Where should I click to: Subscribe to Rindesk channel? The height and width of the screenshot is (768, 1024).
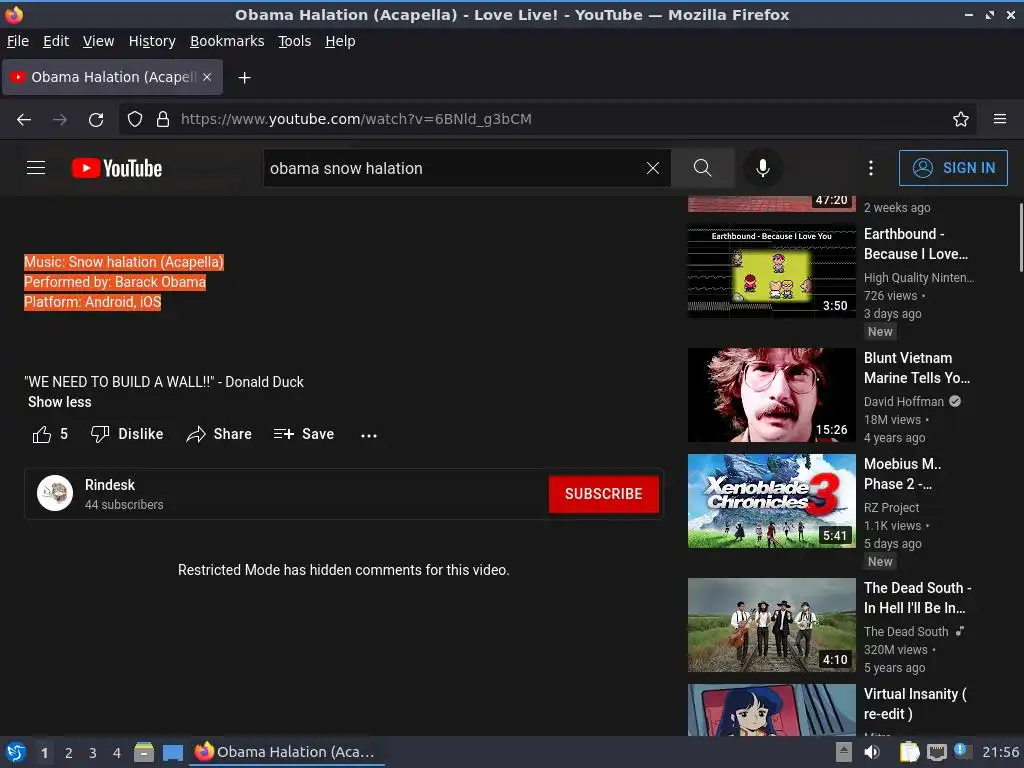coord(603,494)
